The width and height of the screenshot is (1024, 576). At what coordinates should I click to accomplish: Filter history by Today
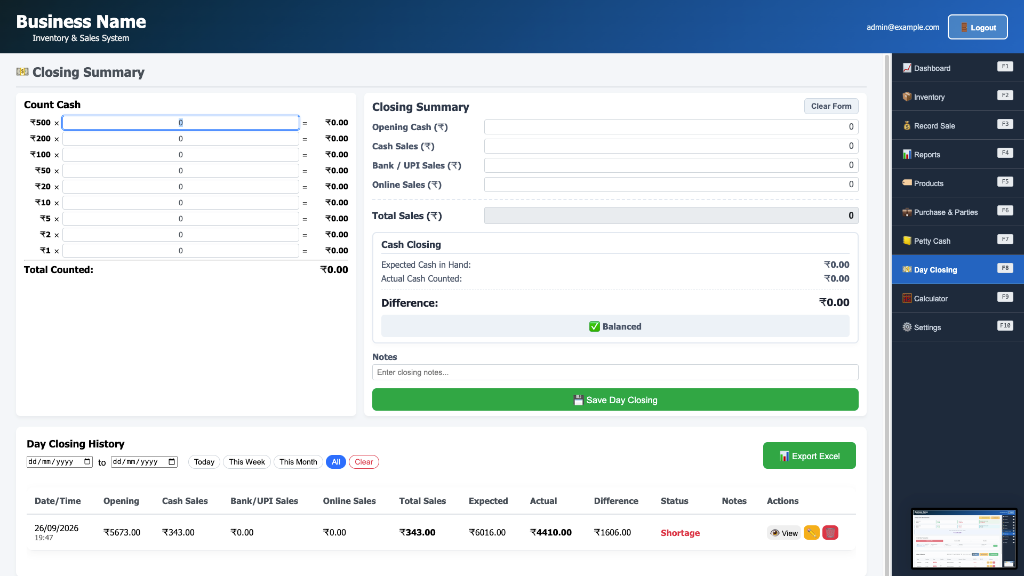click(x=204, y=462)
